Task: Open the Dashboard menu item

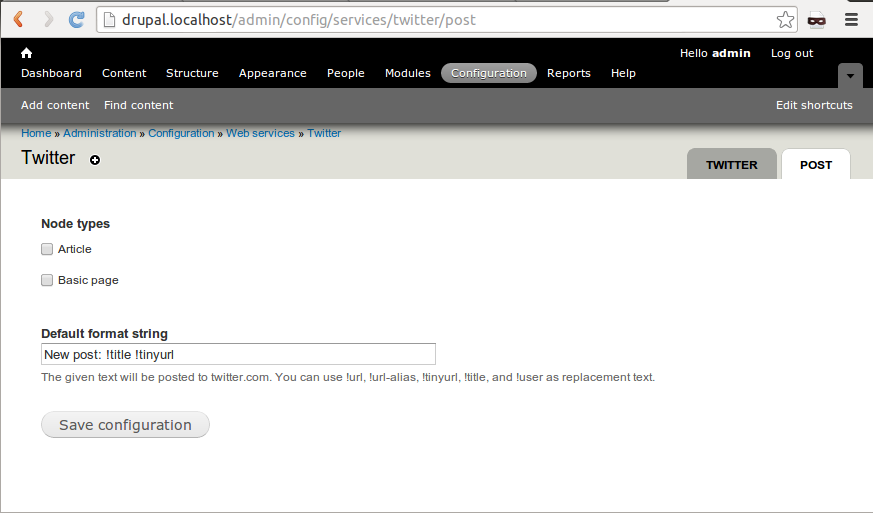Action: [51, 73]
